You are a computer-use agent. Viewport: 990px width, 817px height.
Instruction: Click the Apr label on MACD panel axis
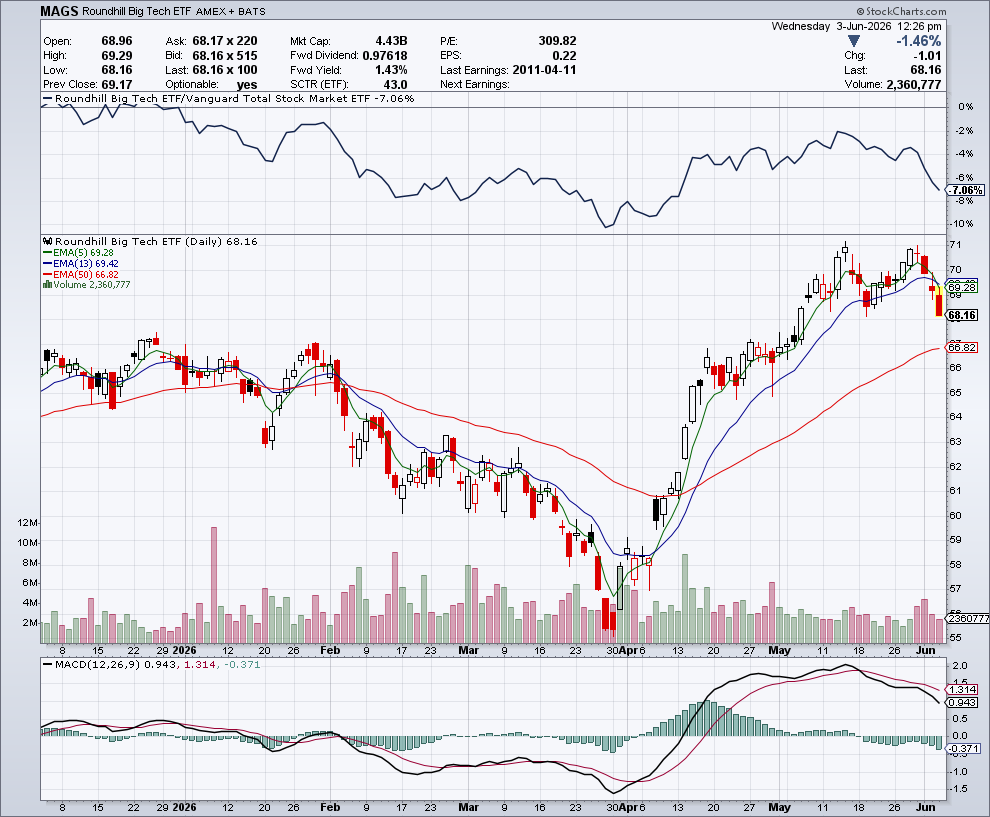628,807
